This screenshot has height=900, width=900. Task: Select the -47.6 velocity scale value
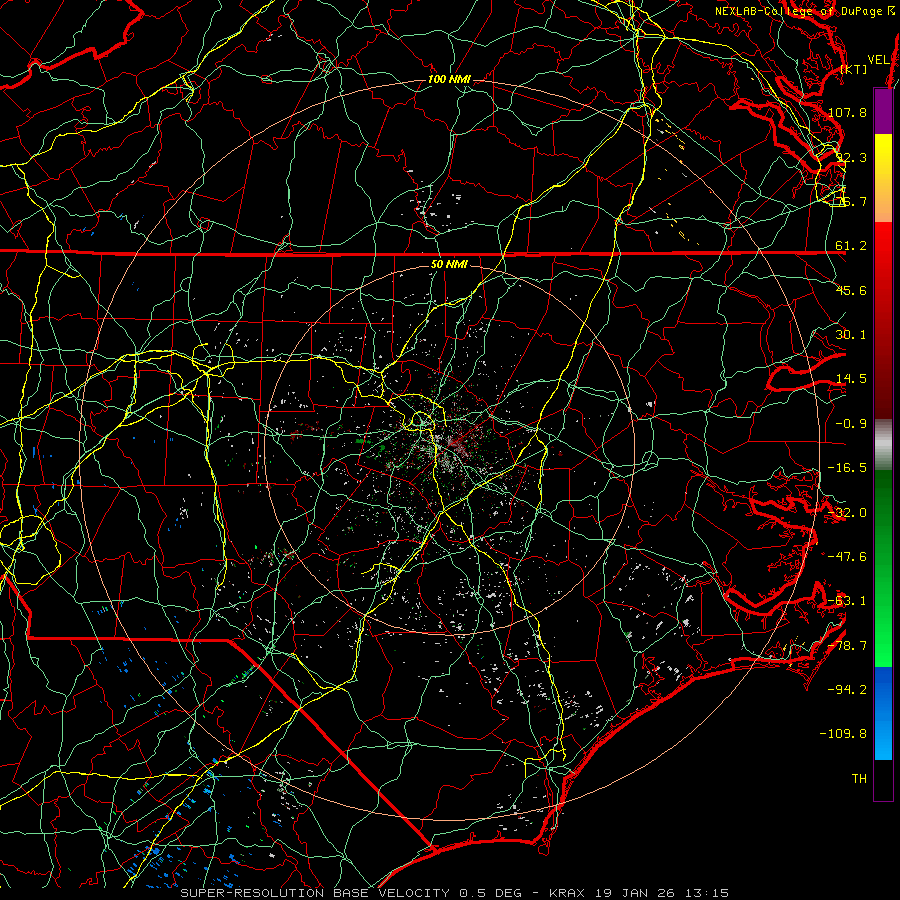(x=847, y=557)
